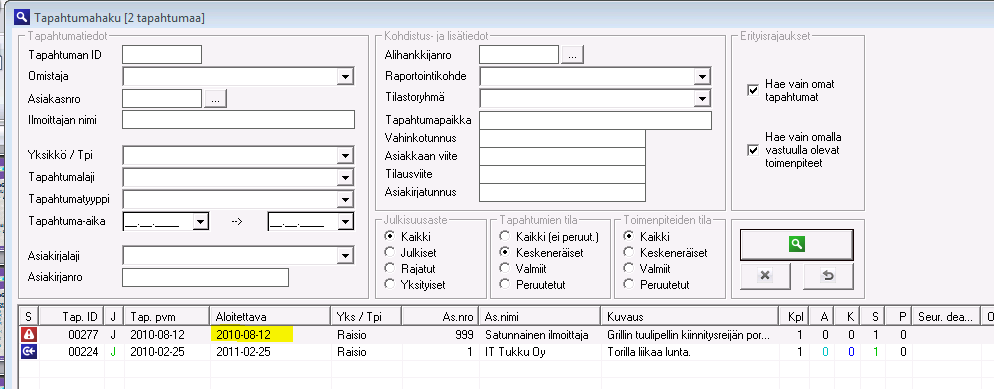Viewport: 994px width, 389px height.
Task: Click the Tapahtuman ID input field
Action: [x=162, y=55]
